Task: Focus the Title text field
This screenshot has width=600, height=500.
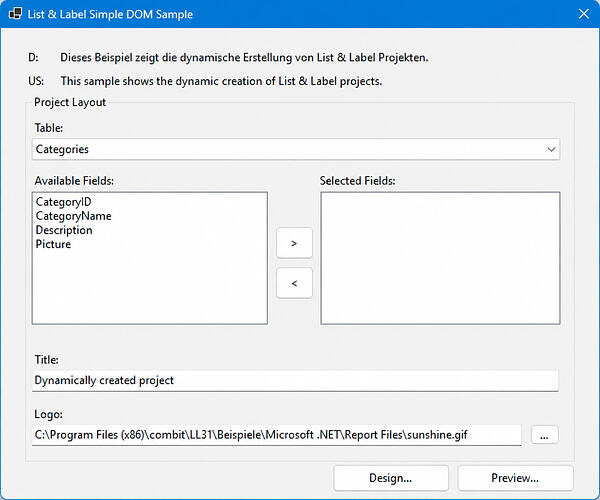Action: 295,380
